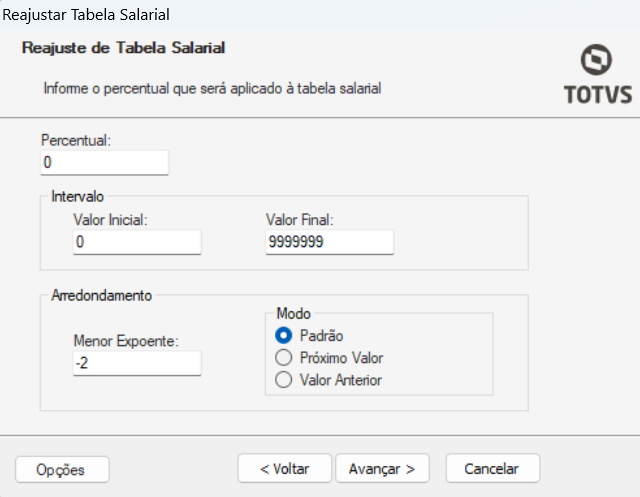
Task: Click the Percentual input field
Action: [x=105, y=162]
